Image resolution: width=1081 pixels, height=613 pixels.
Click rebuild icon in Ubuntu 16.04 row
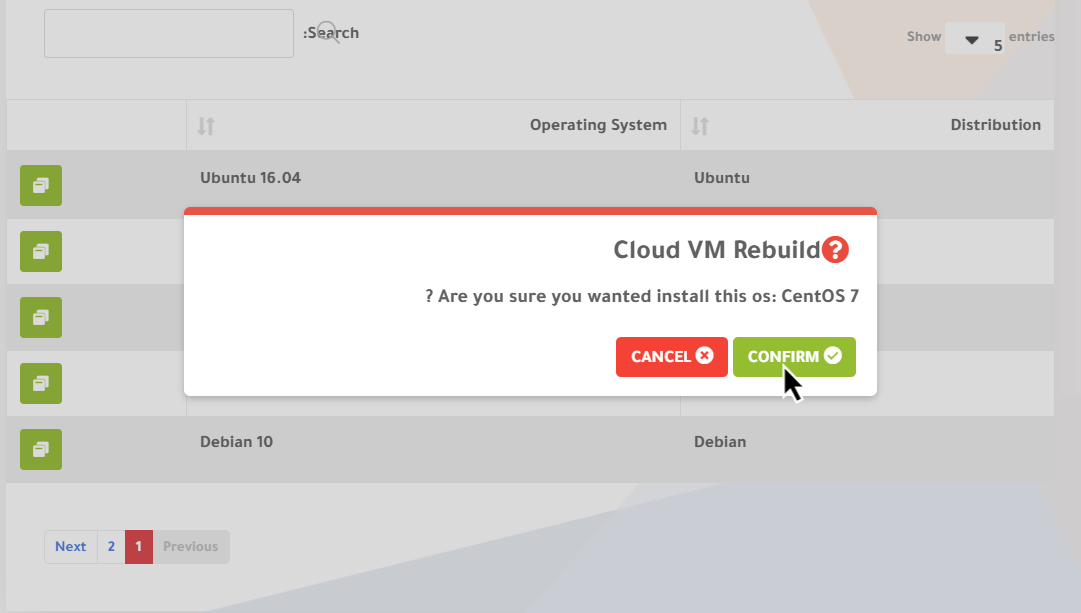pyautogui.click(x=41, y=185)
